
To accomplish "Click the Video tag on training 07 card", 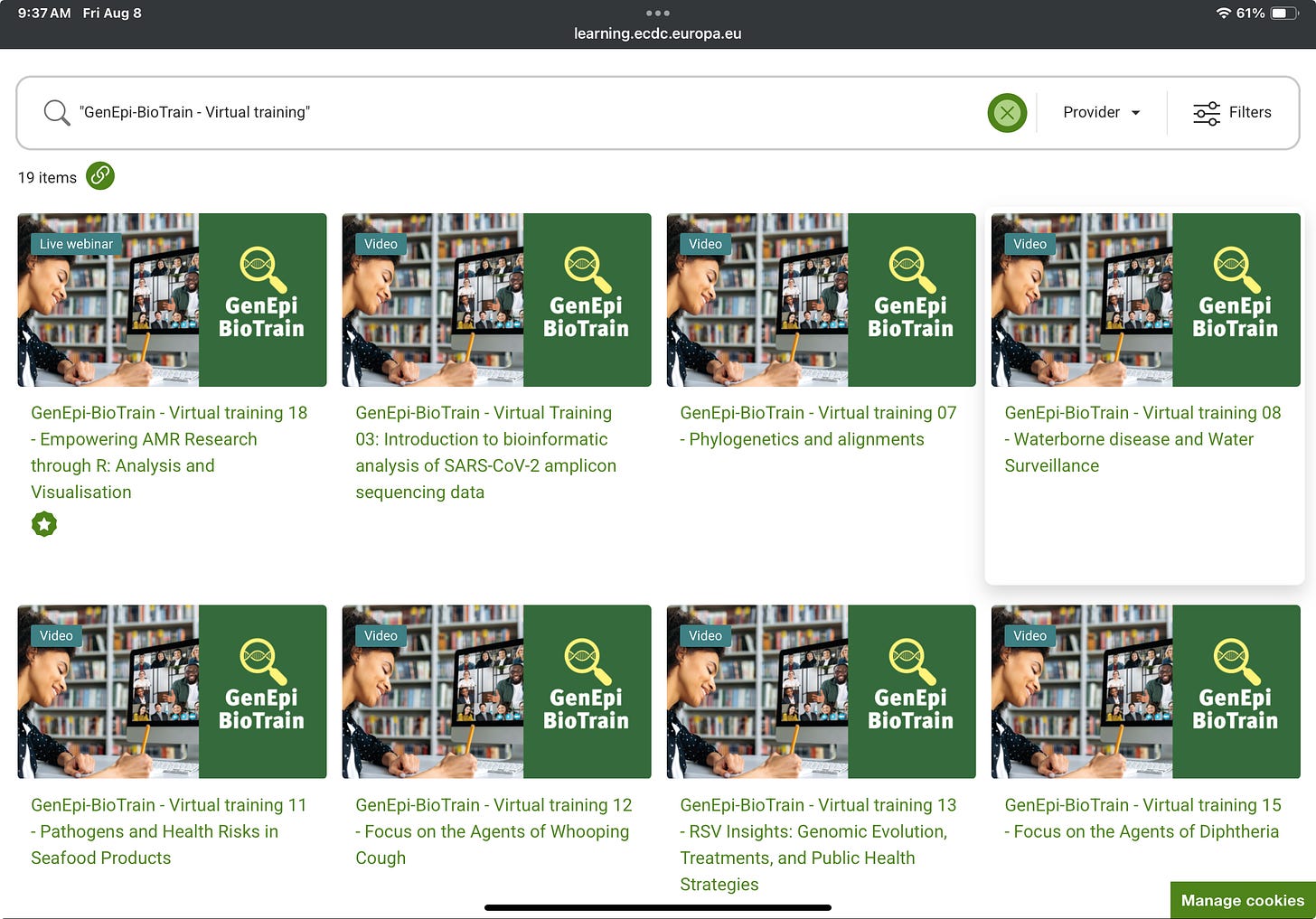I will (x=705, y=244).
